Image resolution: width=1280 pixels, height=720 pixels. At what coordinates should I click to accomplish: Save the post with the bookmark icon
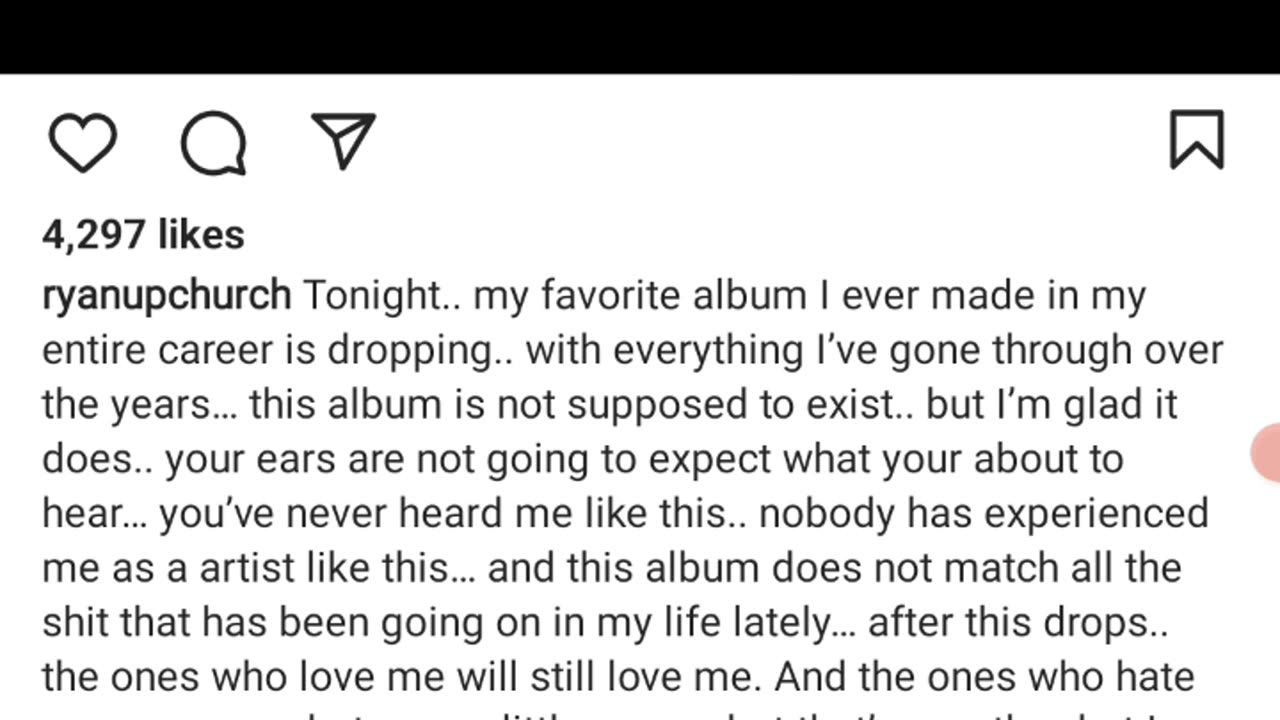1197,140
